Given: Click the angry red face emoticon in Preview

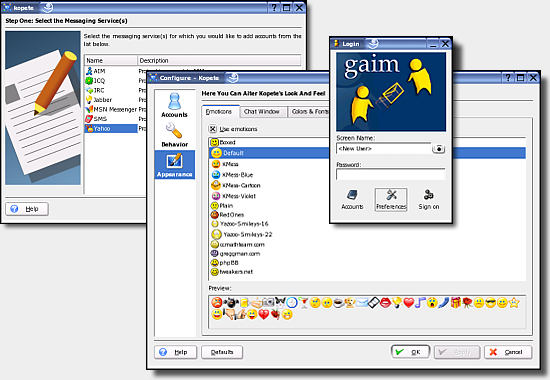Looking at the screenshot, I should tap(217, 302).
